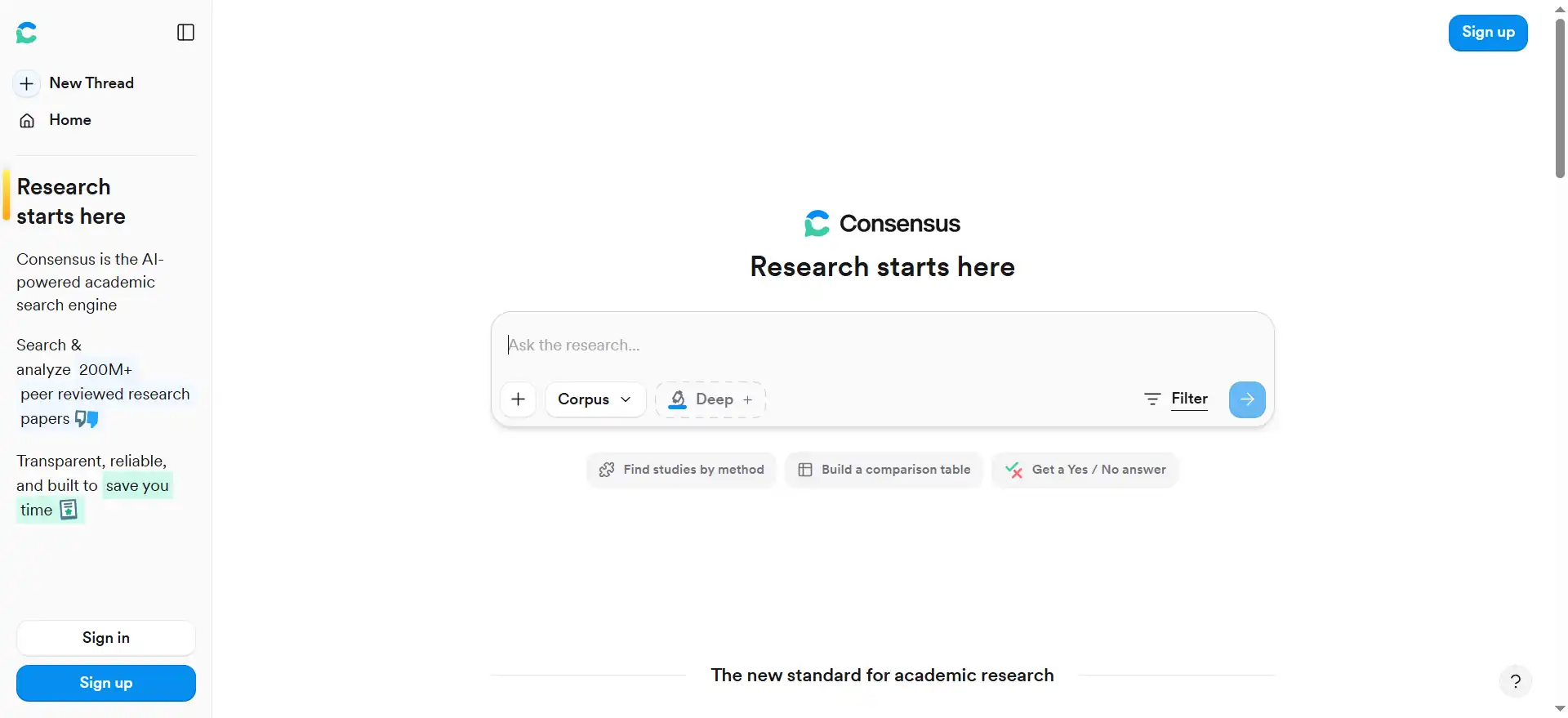Click the Corpus chevron arrow
1568x718 pixels.
(626, 399)
